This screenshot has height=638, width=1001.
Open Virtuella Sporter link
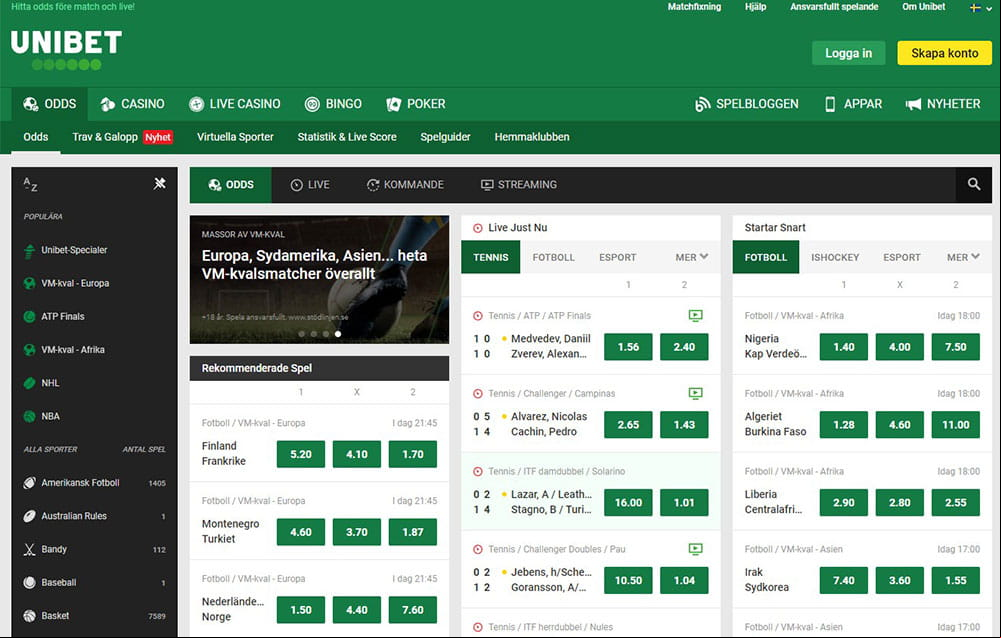coord(235,137)
